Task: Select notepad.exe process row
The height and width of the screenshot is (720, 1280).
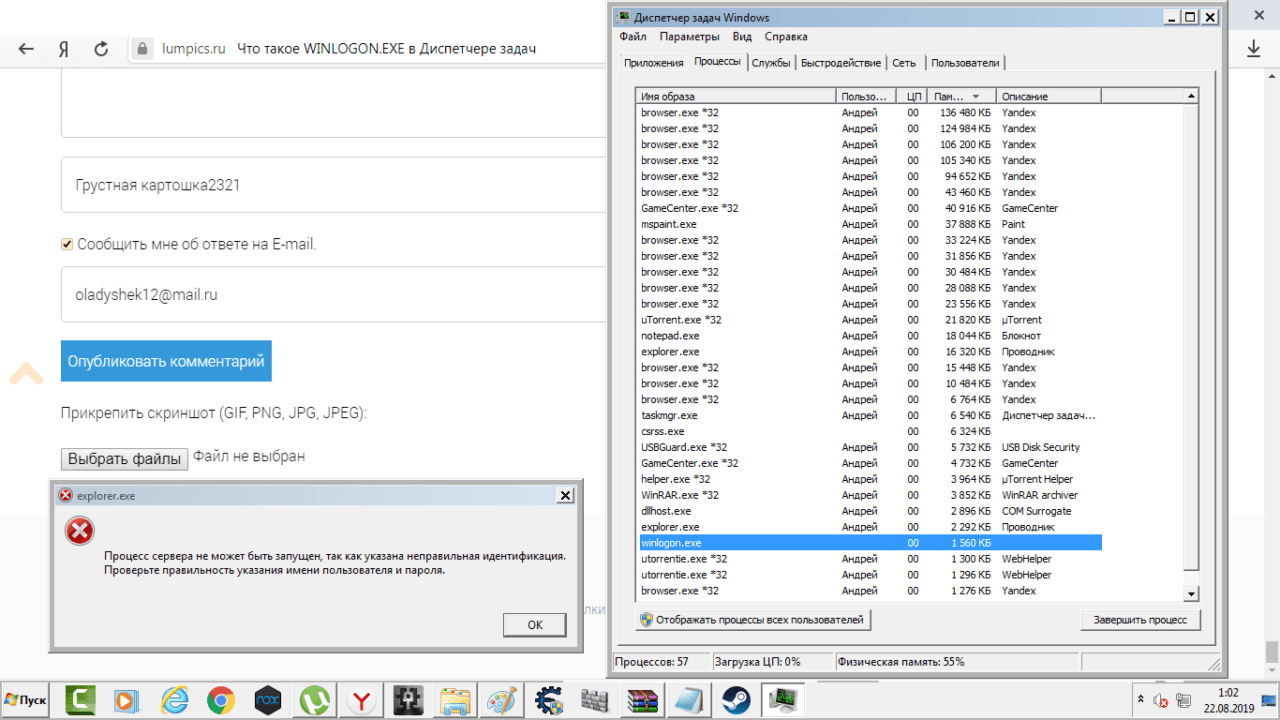Action: click(x=868, y=336)
